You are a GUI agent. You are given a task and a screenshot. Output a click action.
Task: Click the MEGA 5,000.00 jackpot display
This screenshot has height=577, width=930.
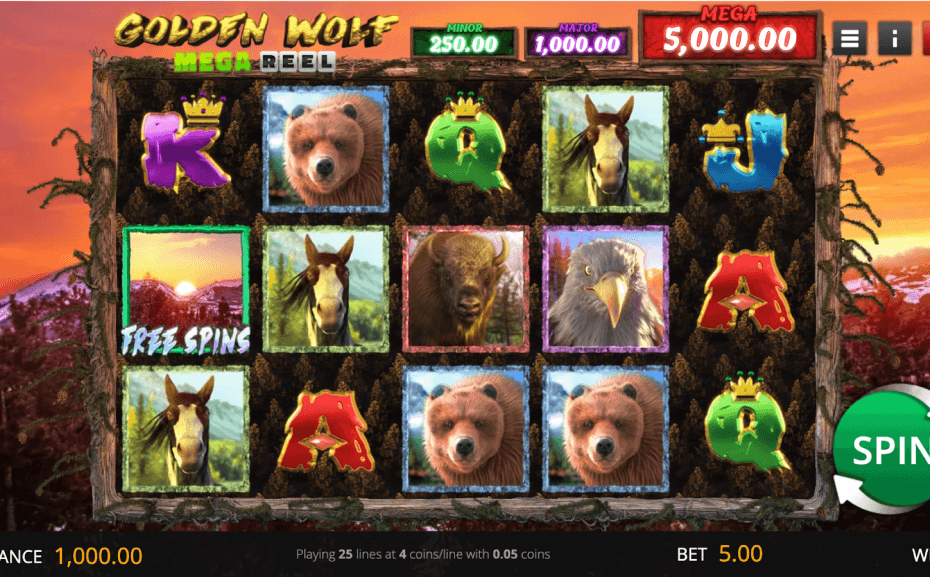click(x=730, y=36)
